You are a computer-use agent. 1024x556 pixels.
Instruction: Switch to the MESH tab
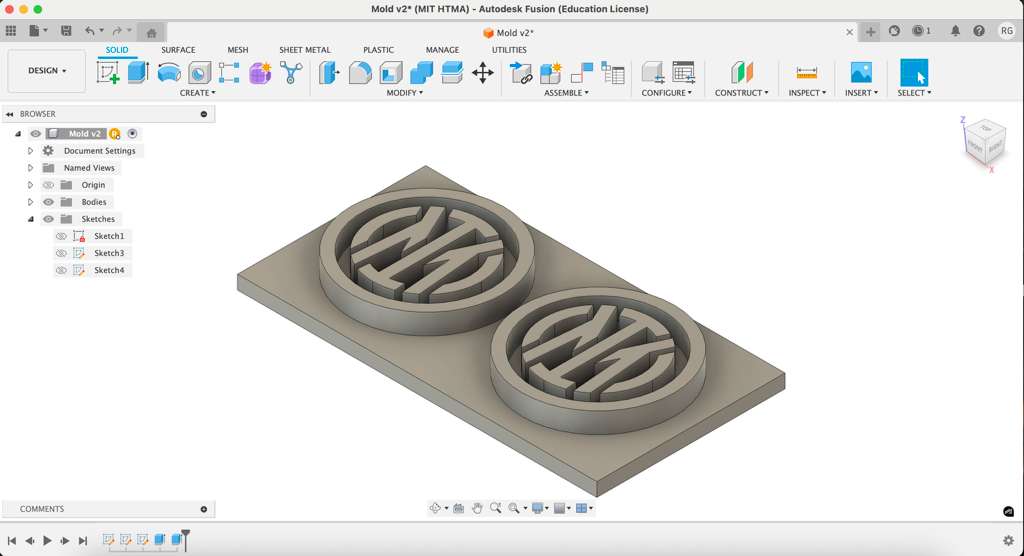pyautogui.click(x=238, y=50)
